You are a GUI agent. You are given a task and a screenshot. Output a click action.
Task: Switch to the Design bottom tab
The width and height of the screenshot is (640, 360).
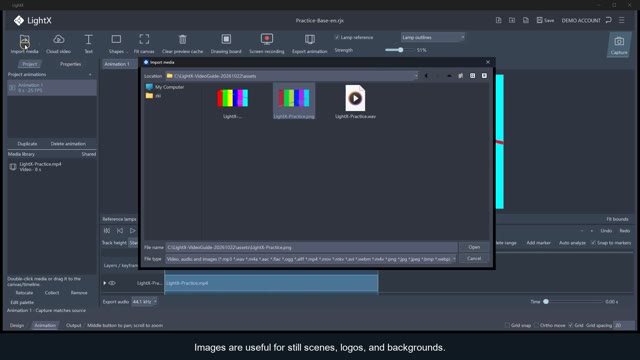pos(17,325)
